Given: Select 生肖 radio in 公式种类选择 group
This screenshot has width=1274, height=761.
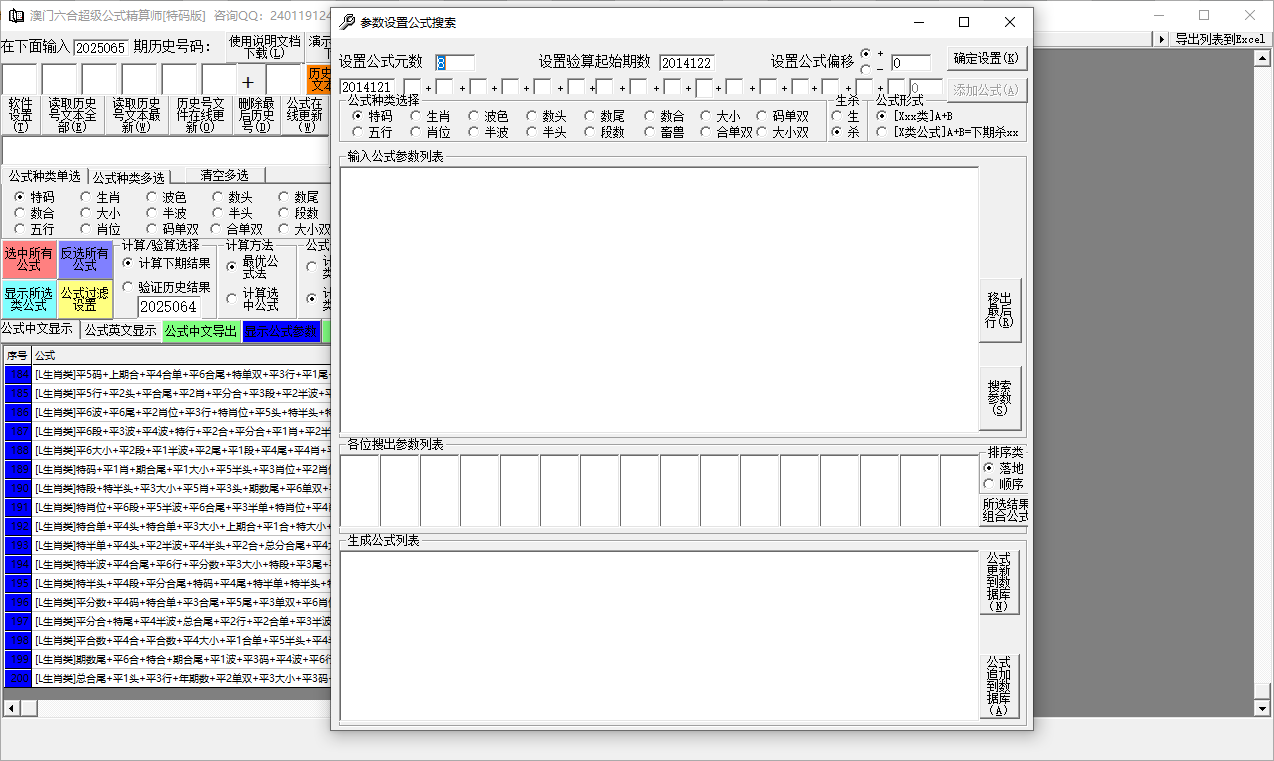Looking at the screenshot, I should (417, 117).
